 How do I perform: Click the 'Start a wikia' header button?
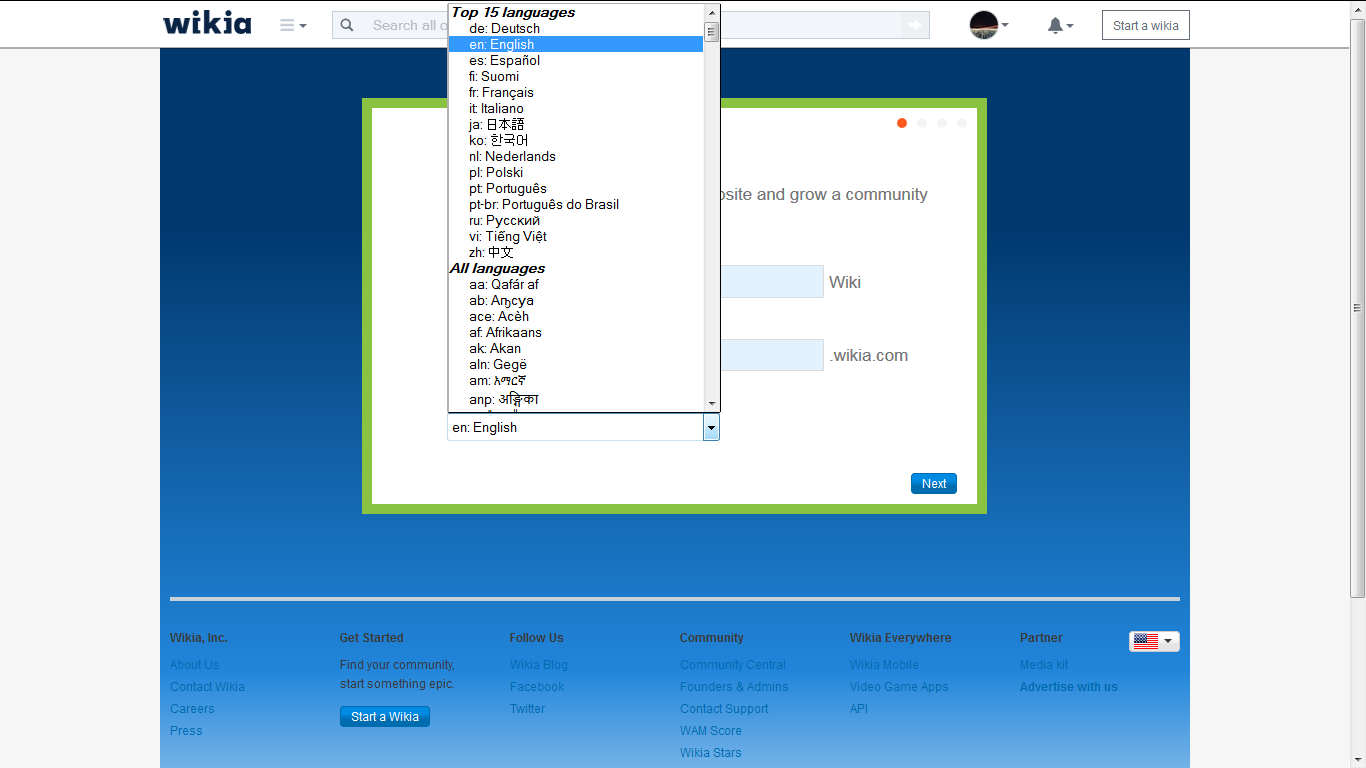(1145, 25)
